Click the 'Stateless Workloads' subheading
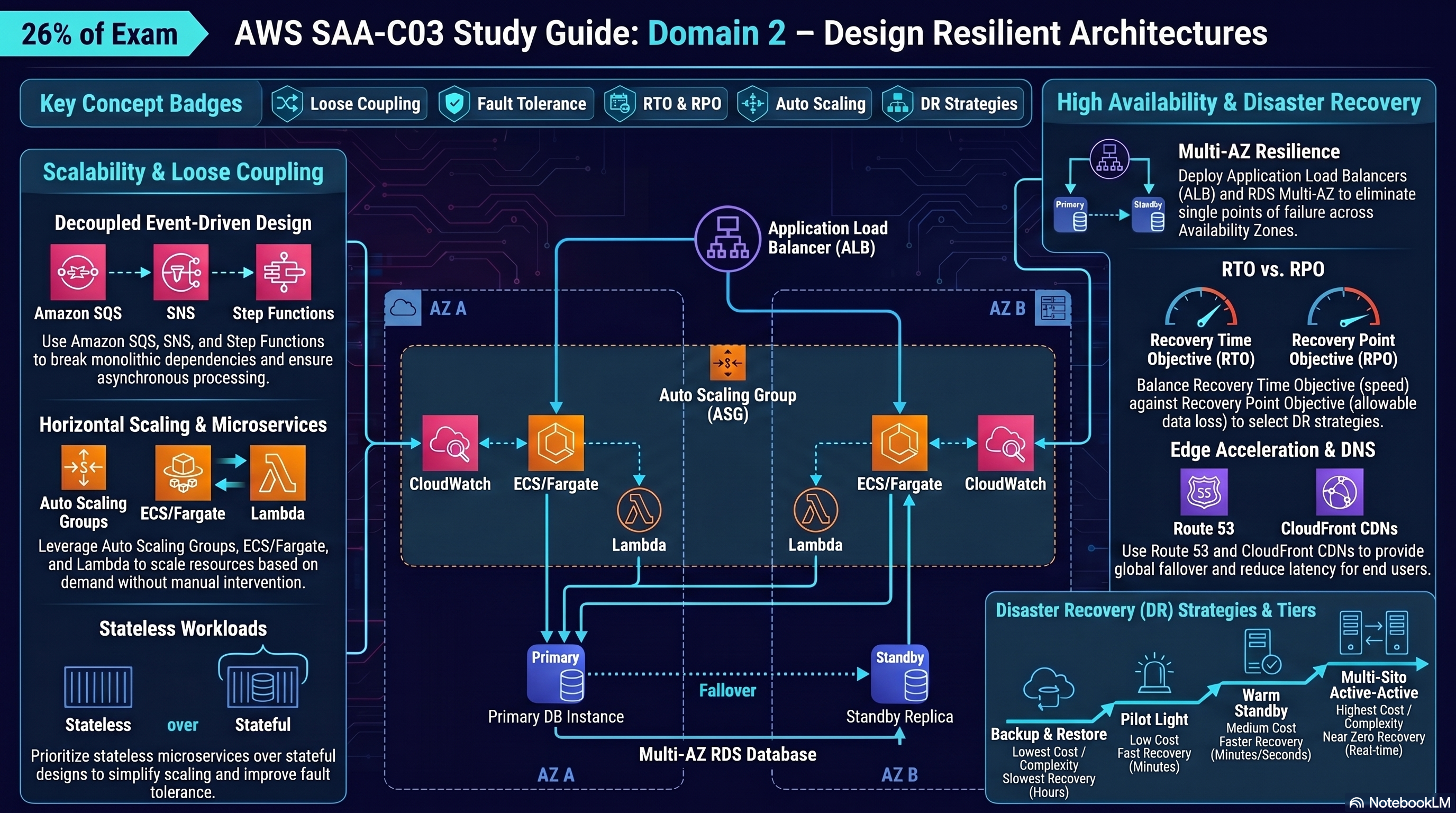Viewport: 1456px width, 813px height. click(183, 629)
